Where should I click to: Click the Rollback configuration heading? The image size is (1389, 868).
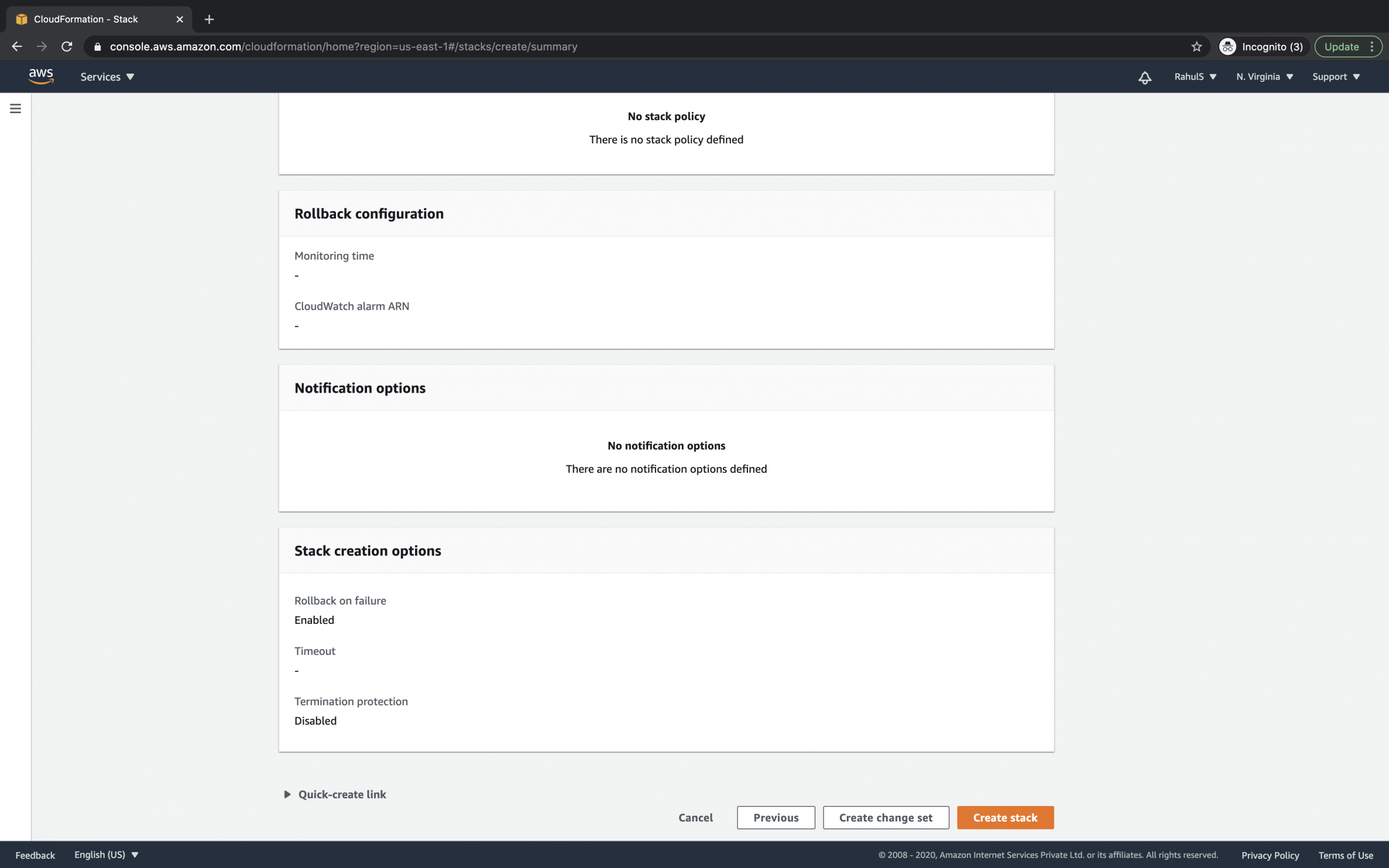click(369, 214)
